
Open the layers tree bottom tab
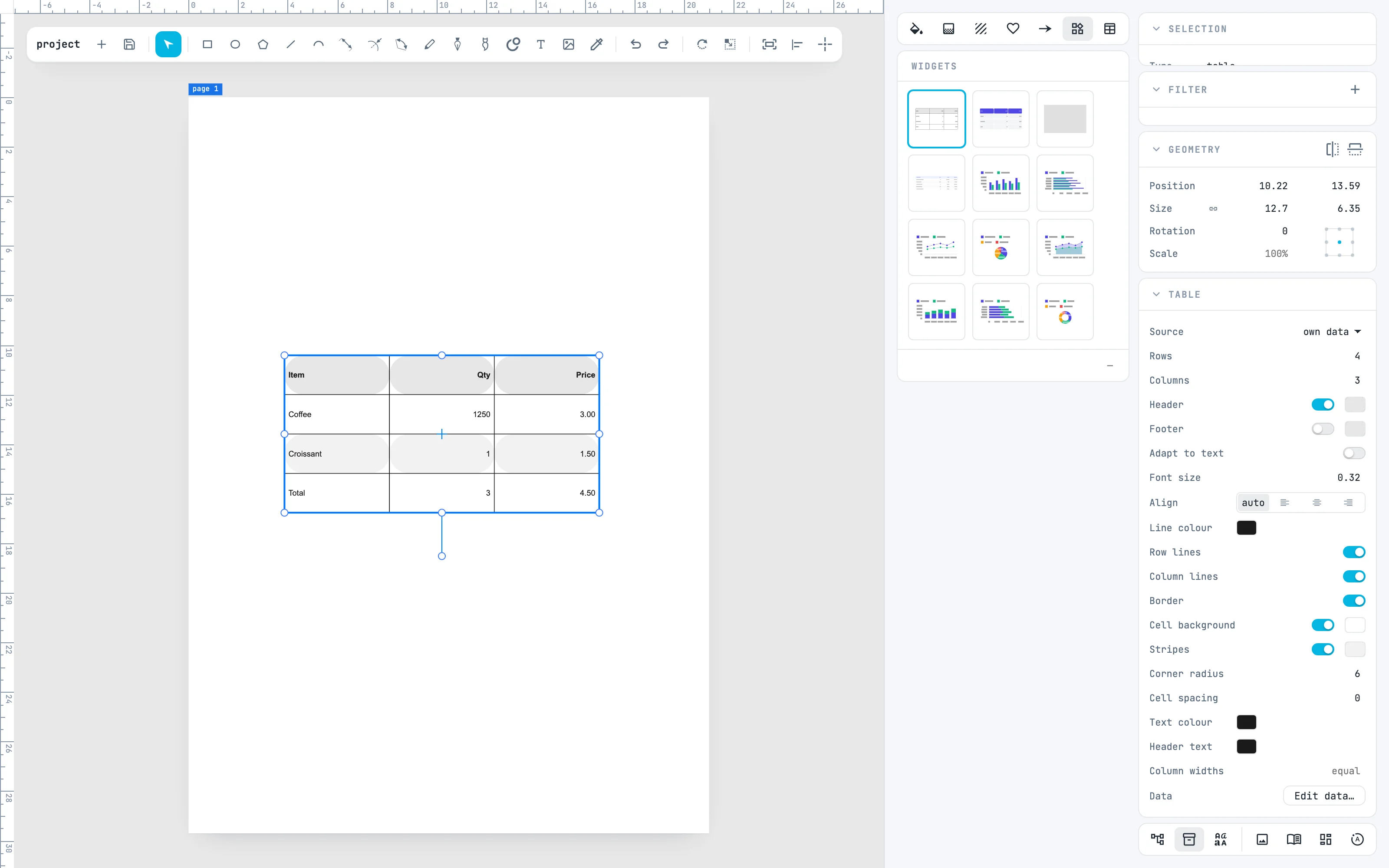1158,839
